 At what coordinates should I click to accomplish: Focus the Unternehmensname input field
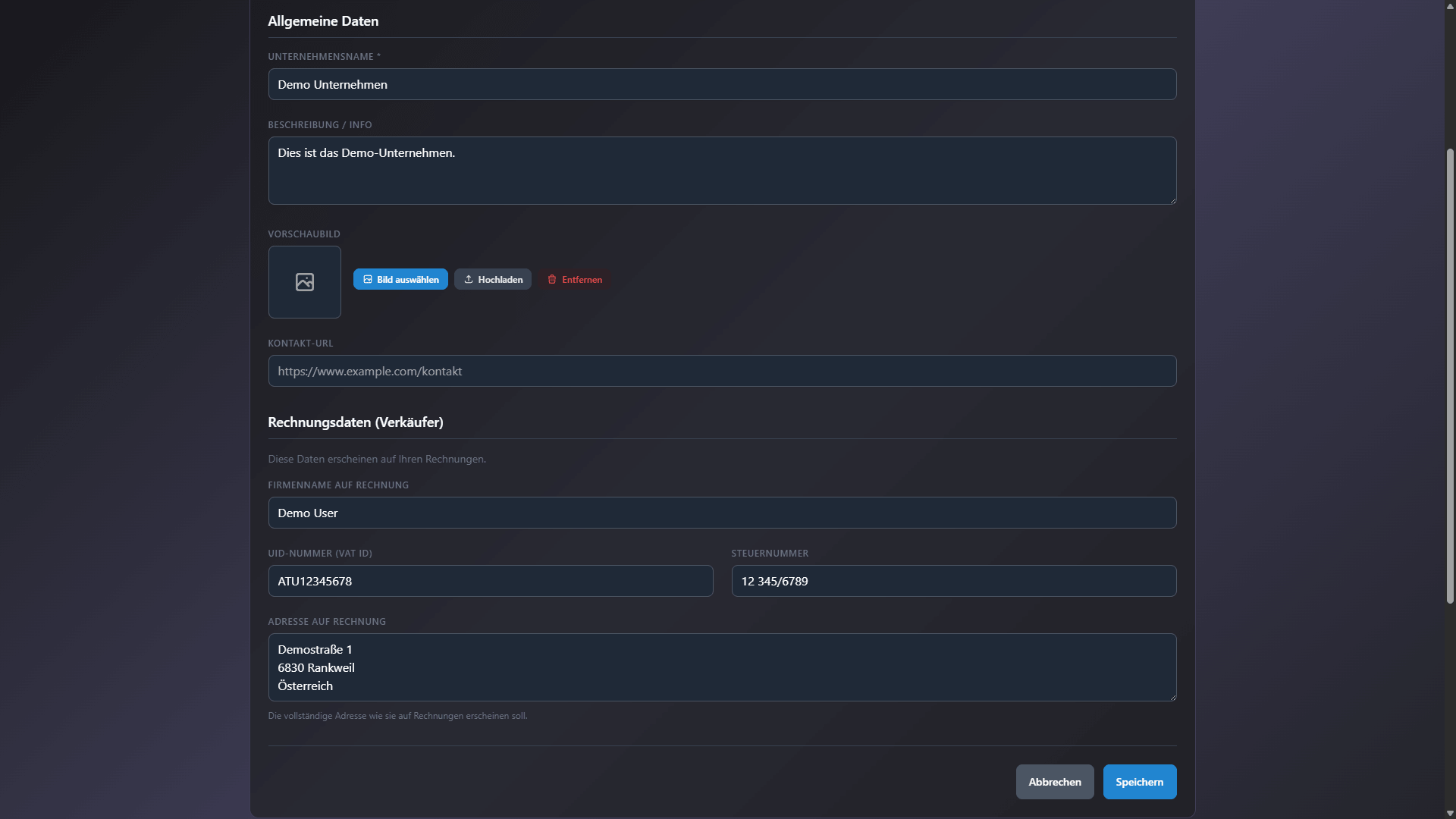pyautogui.click(x=721, y=84)
